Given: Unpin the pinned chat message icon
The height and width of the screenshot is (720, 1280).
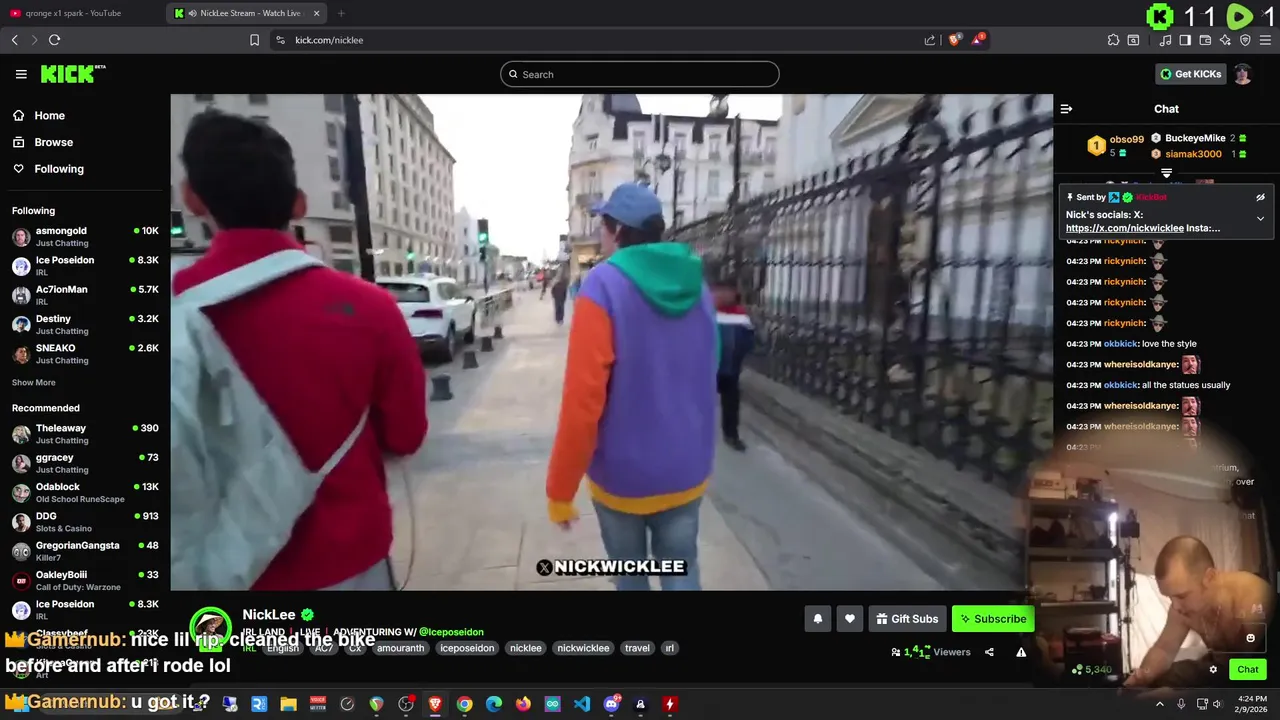Looking at the screenshot, I should click(1260, 197).
